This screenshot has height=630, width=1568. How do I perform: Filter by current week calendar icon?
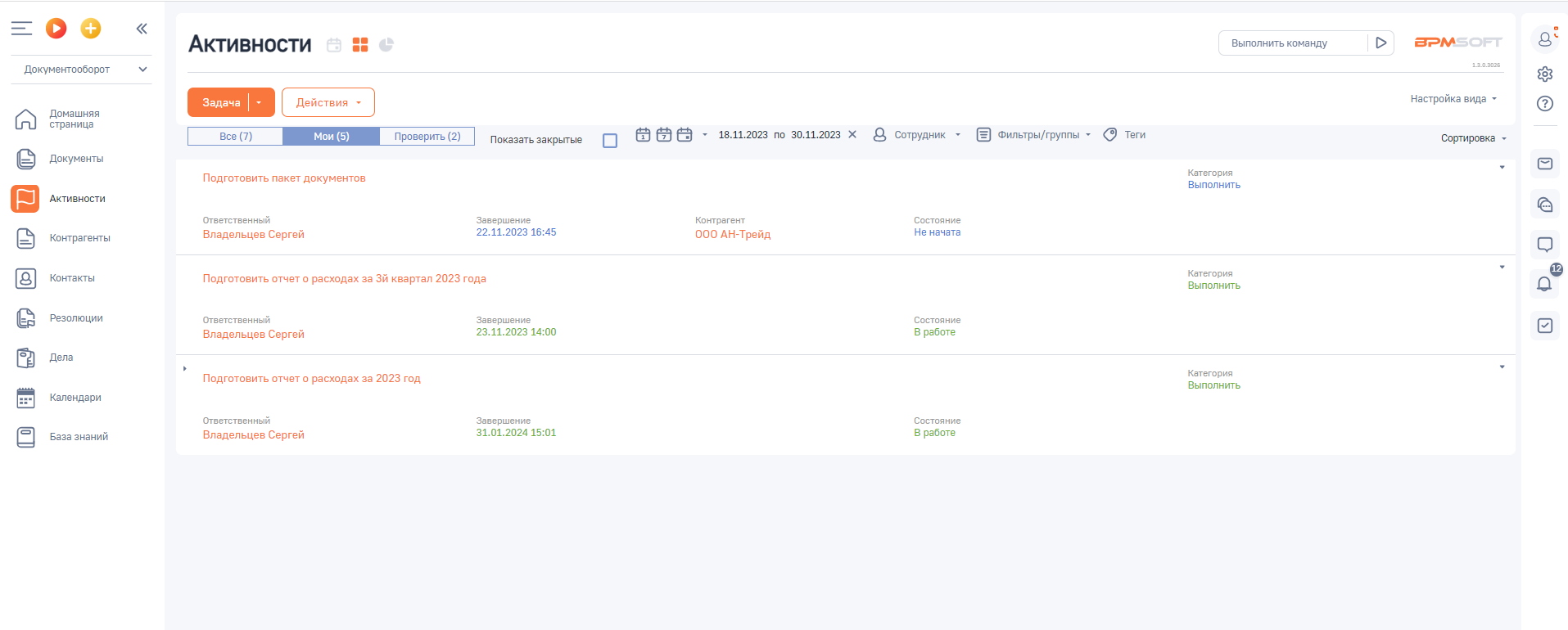click(x=664, y=135)
